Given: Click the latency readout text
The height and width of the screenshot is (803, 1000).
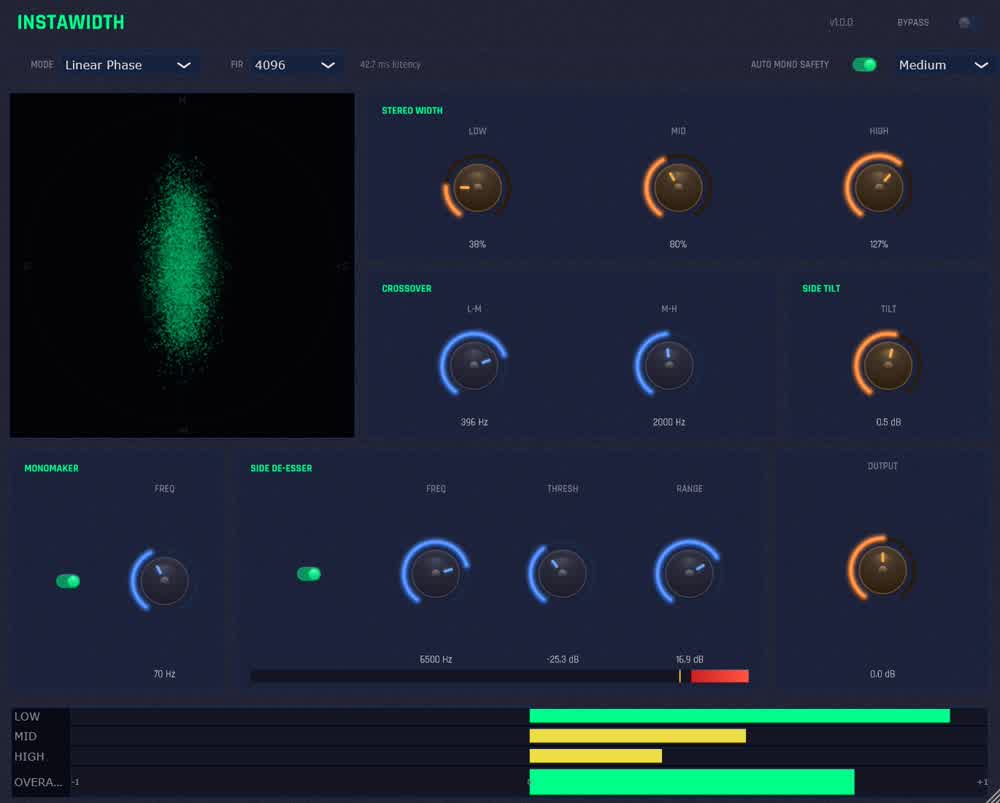Looking at the screenshot, I should [x=390, y=64].
